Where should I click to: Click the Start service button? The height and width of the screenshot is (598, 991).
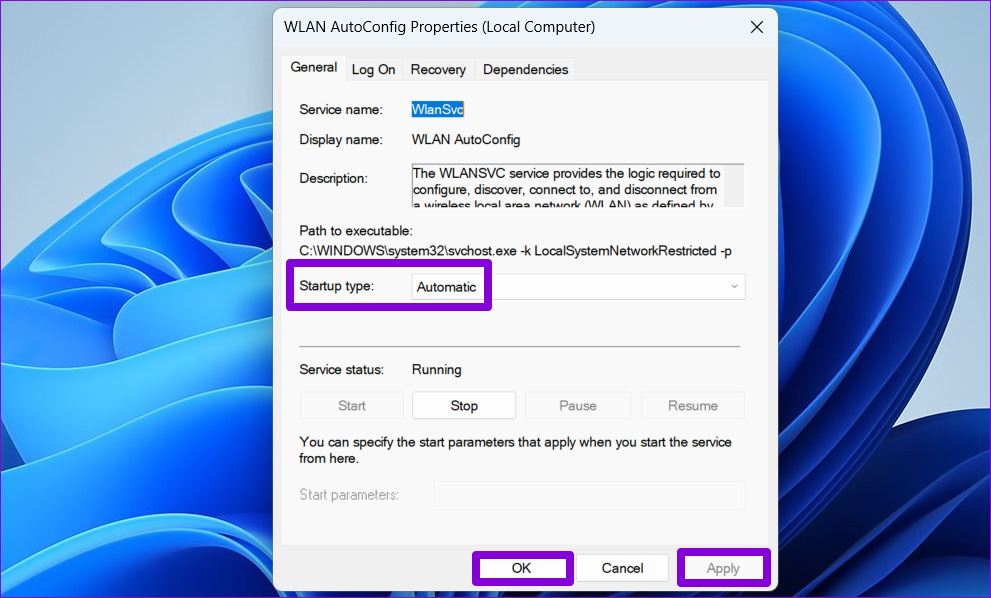351,406
